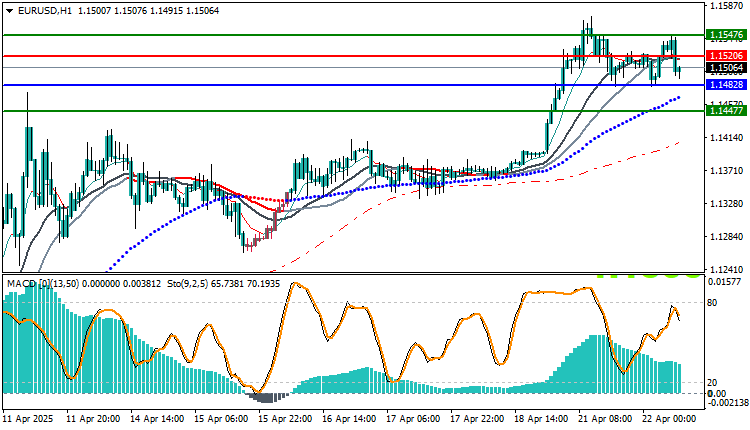
Task: Select the EURUSD,H1 symbol title text
Action: 44,11
